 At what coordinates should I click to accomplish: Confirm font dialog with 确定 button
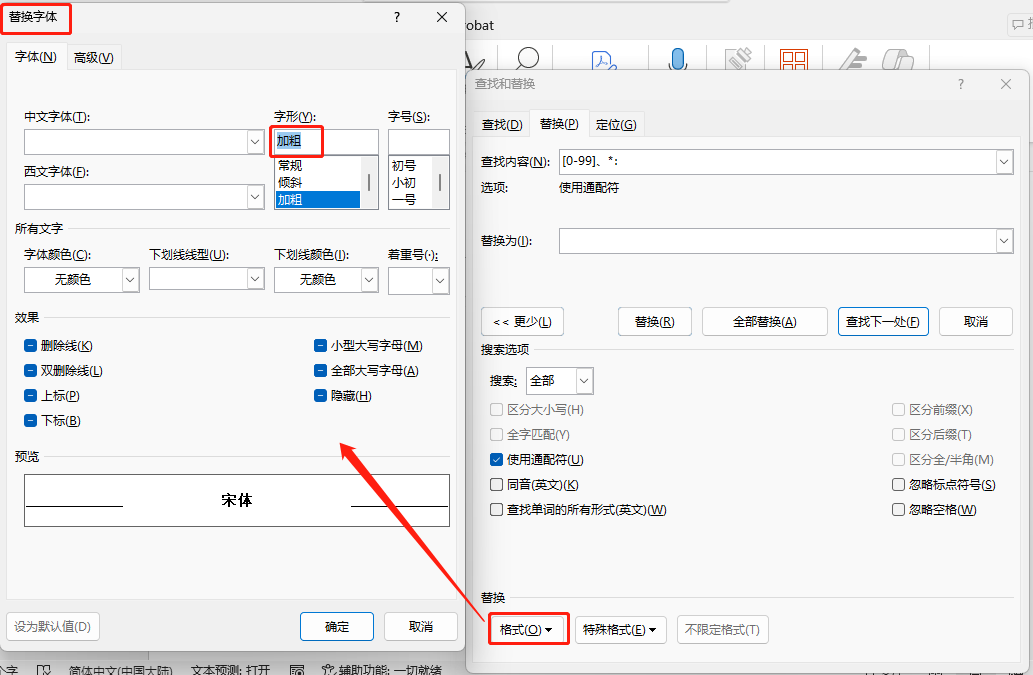tap(337, 626)
